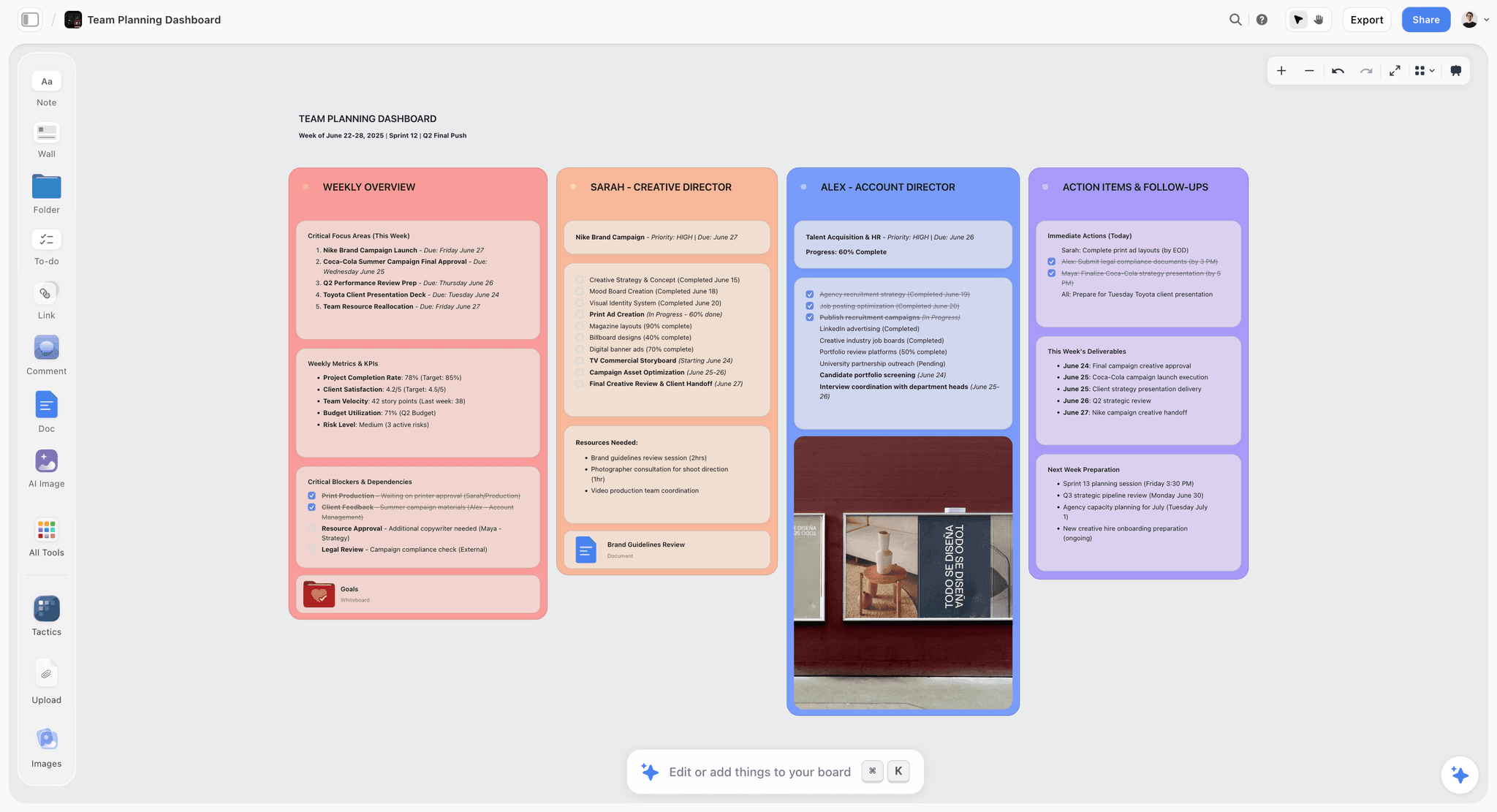Open the Brand Guidelines Review document

(x=667, y=550)
